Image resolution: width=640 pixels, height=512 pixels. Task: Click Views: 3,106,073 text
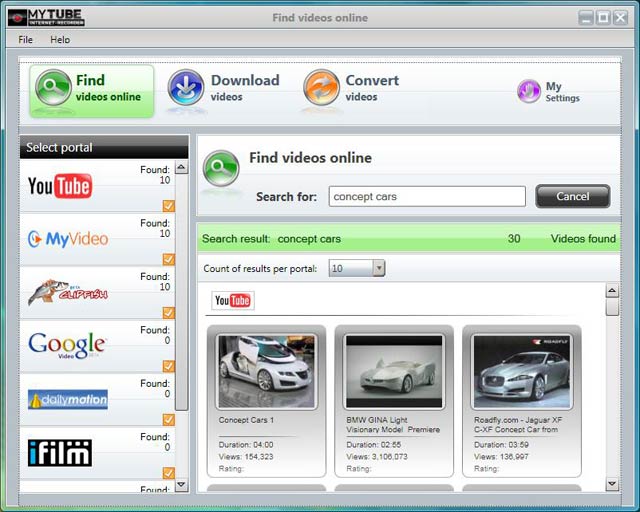377,456
